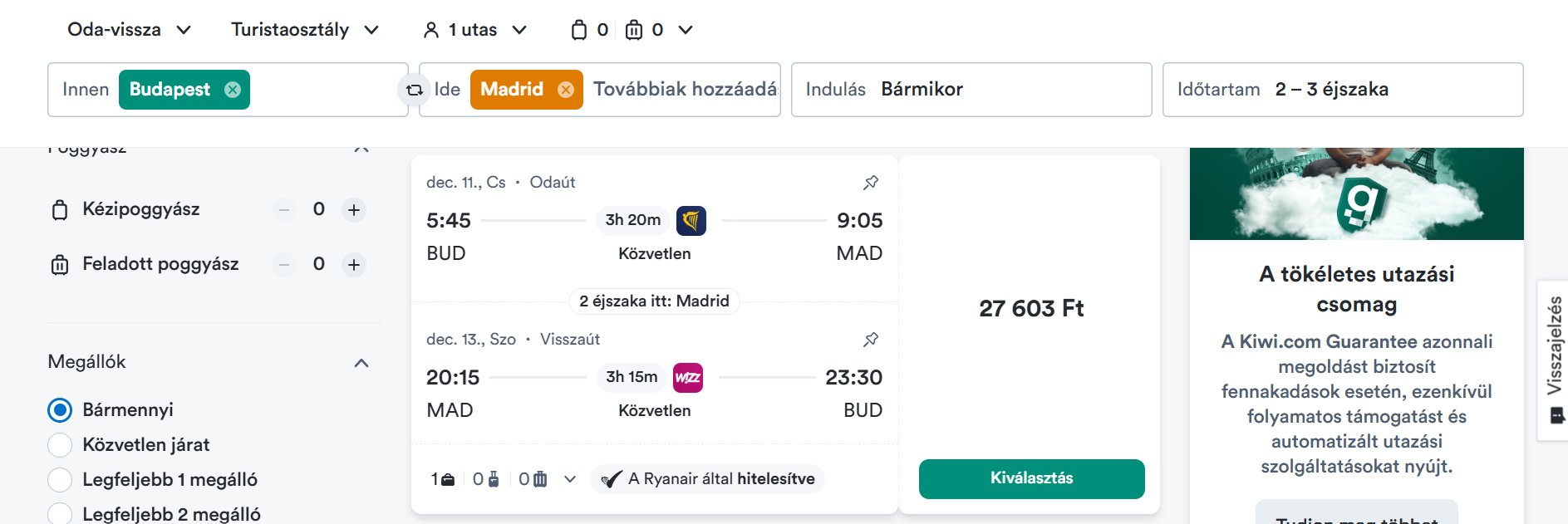This screenshot has height=524, width=1568.
Task: Remove Budapest from origin field
Action: 233,90
